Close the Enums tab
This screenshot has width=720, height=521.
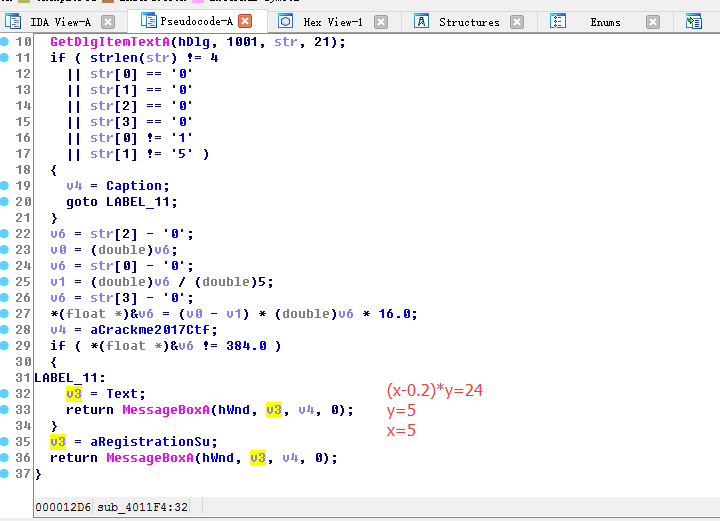(653, 22)
